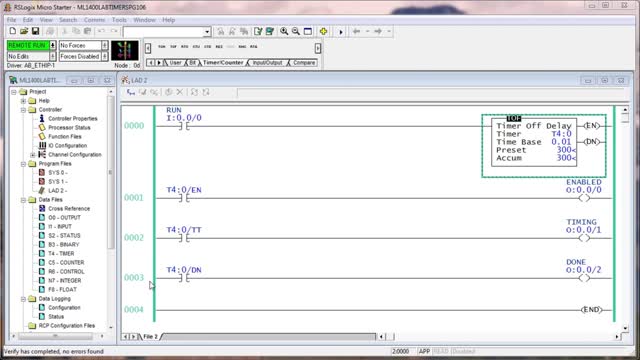Open the Edit menu
Screen dimensions: 640x360
click(x=28, y=20)
